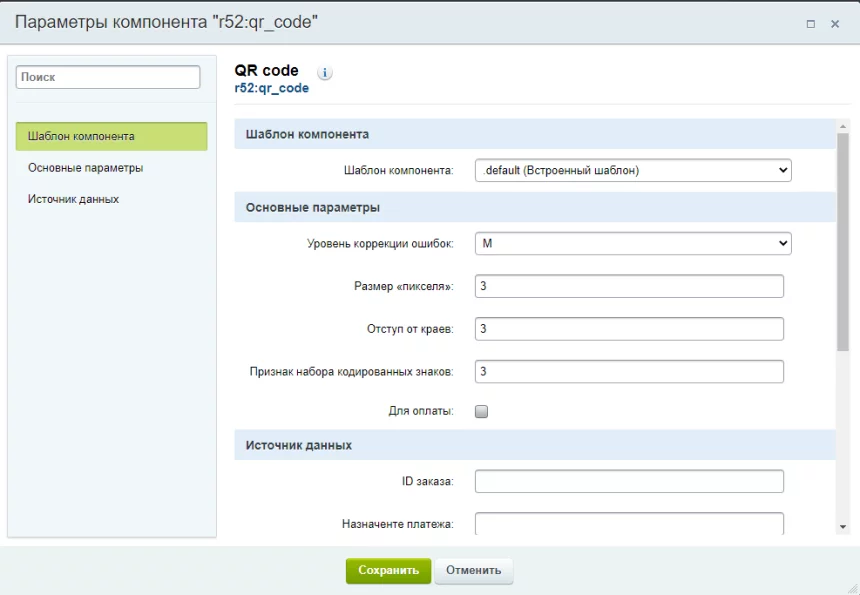Image resolution: width=860 pixels, height=595 pixels.
Task: Click the «ID заказа» input field
Action: 628,482
